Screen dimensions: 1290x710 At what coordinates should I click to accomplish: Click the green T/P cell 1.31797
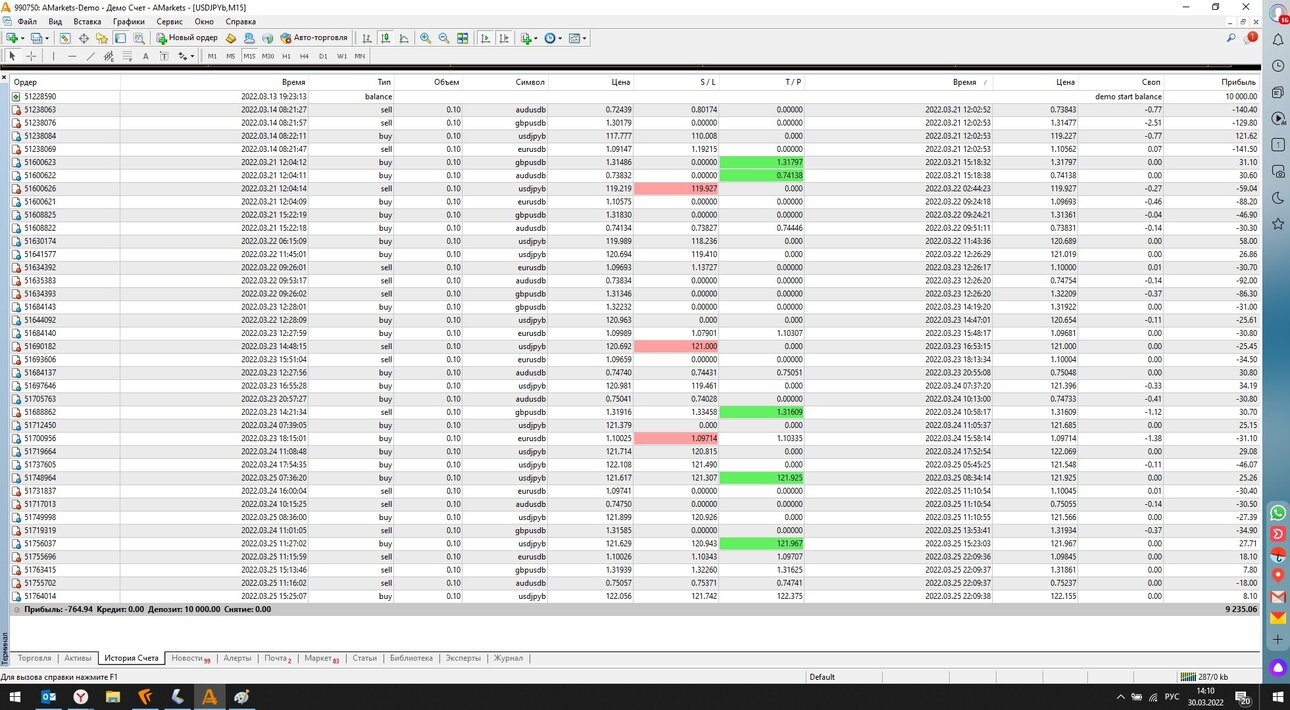coord(761,162)
